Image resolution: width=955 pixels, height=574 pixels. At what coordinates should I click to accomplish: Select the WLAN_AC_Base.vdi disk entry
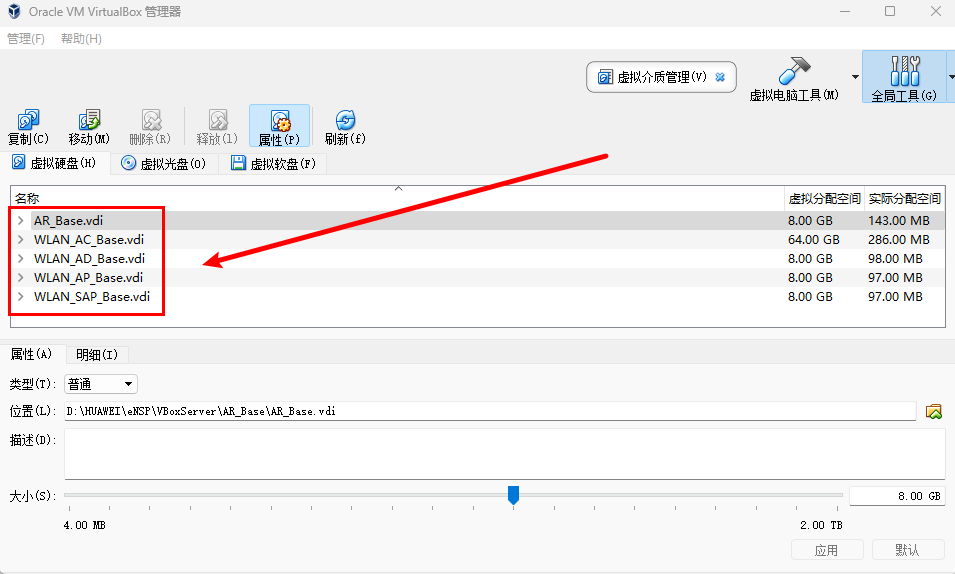89,239
